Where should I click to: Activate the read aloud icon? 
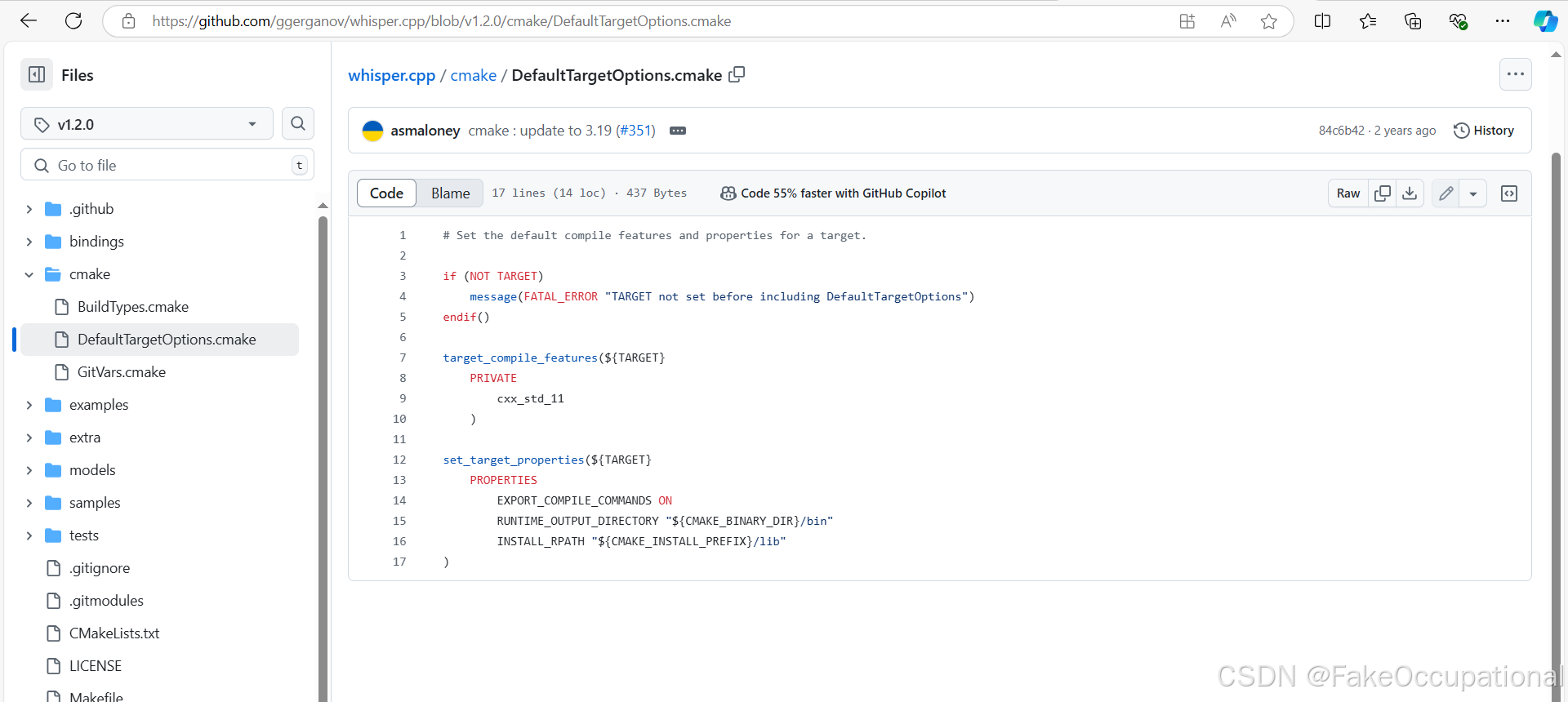(1228, 21)
